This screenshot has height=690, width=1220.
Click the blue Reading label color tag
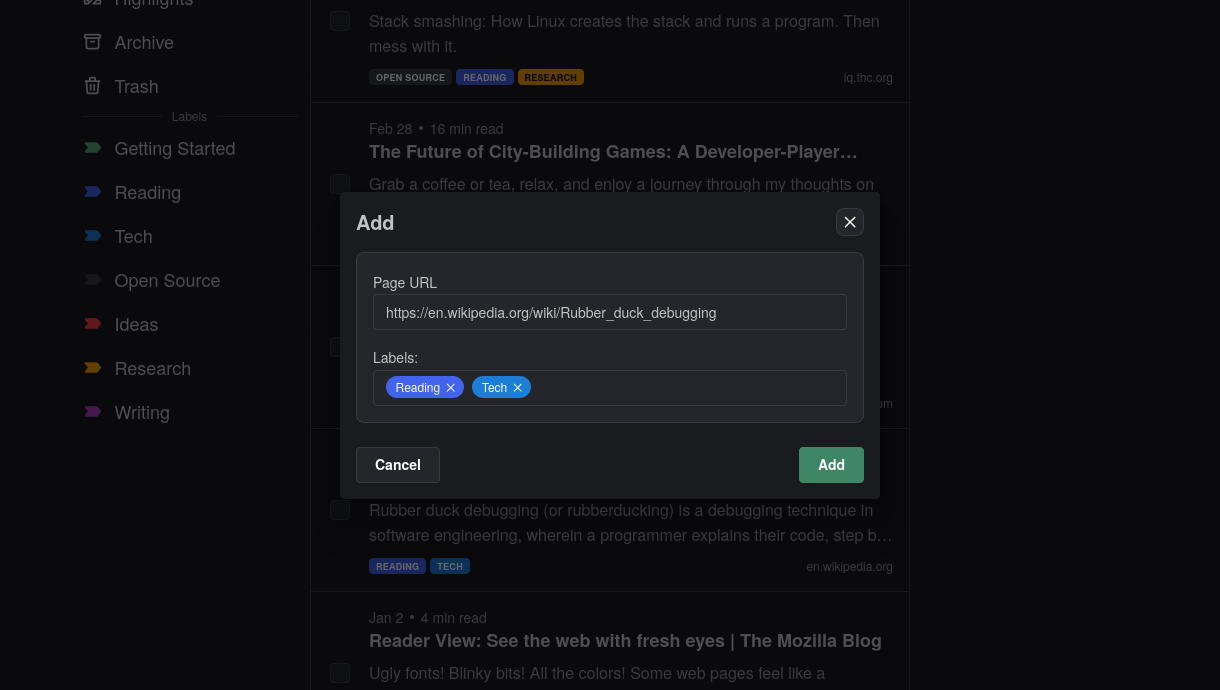[93, 192]
